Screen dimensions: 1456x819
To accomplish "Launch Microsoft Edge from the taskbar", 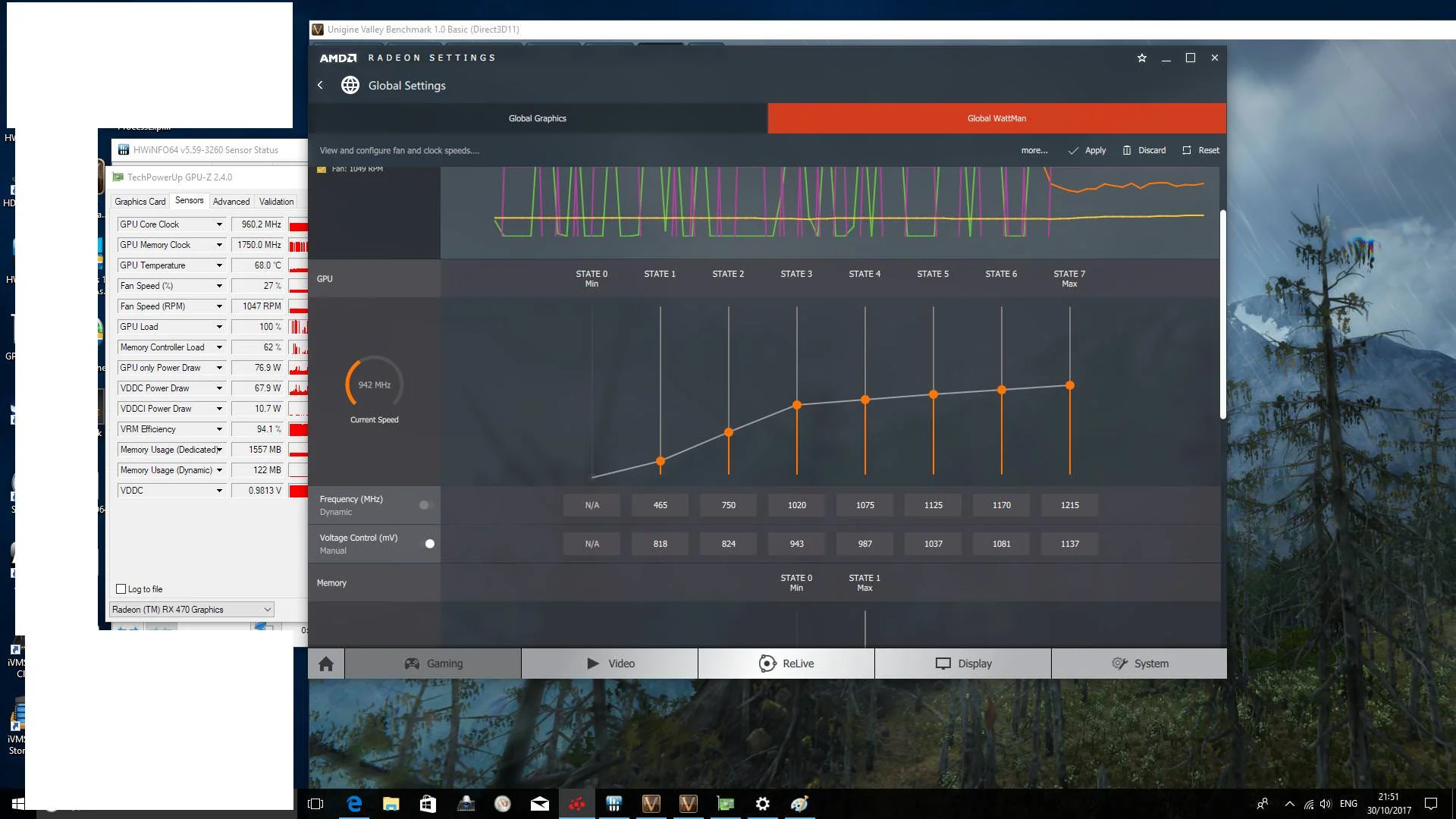I will (x=354, y=804).
